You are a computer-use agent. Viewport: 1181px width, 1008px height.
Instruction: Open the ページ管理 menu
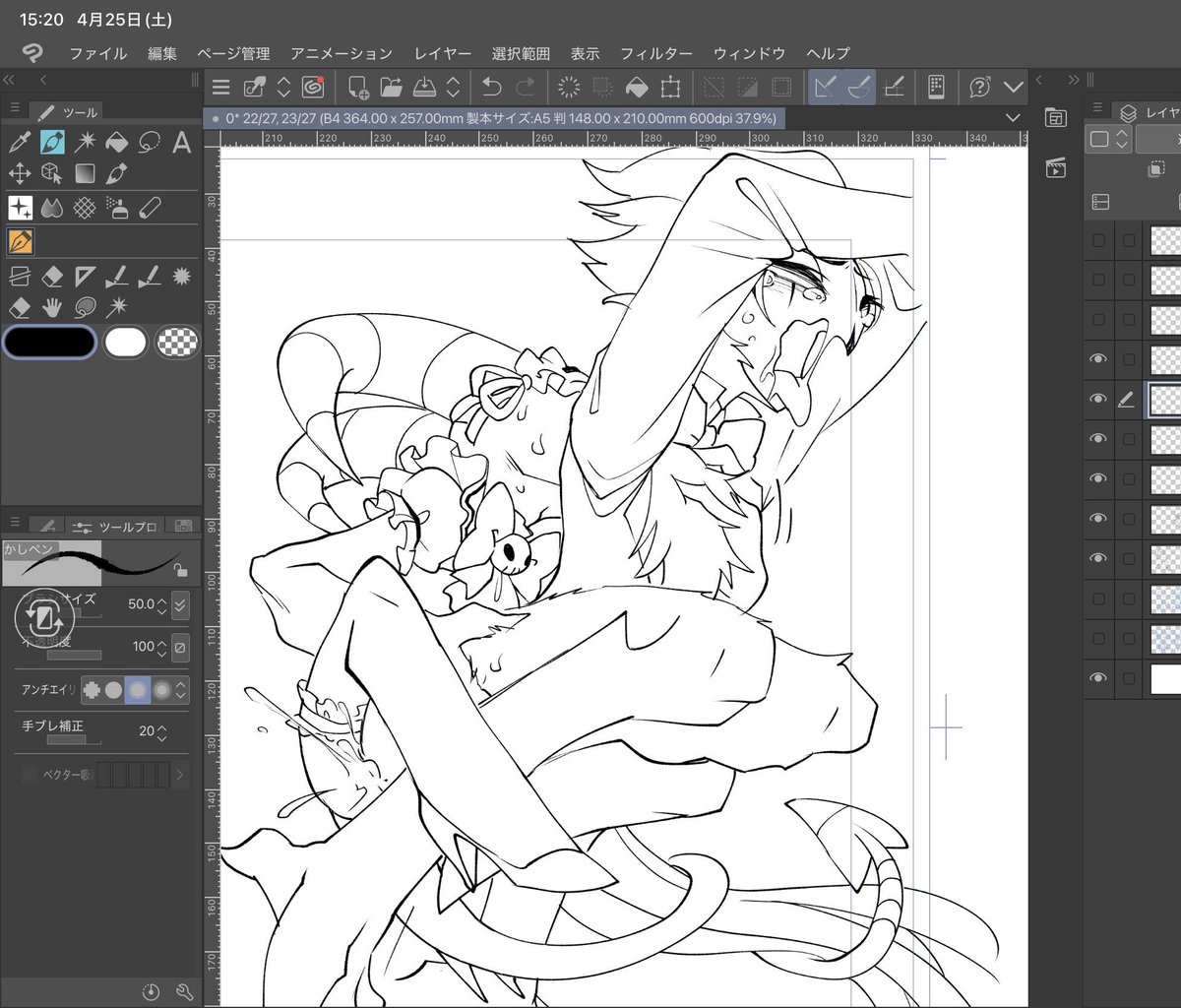pyautogui.click(x=233, y=53)
